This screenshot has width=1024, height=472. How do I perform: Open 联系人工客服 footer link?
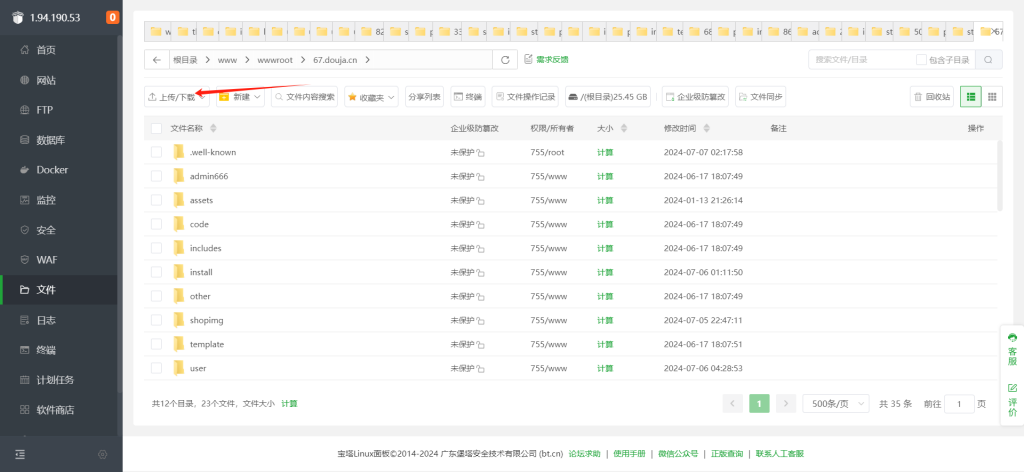point(780,454)
